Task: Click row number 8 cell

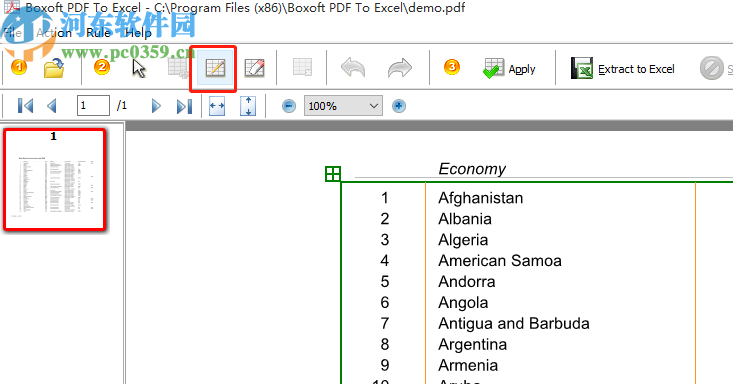Action: [385, 344]
